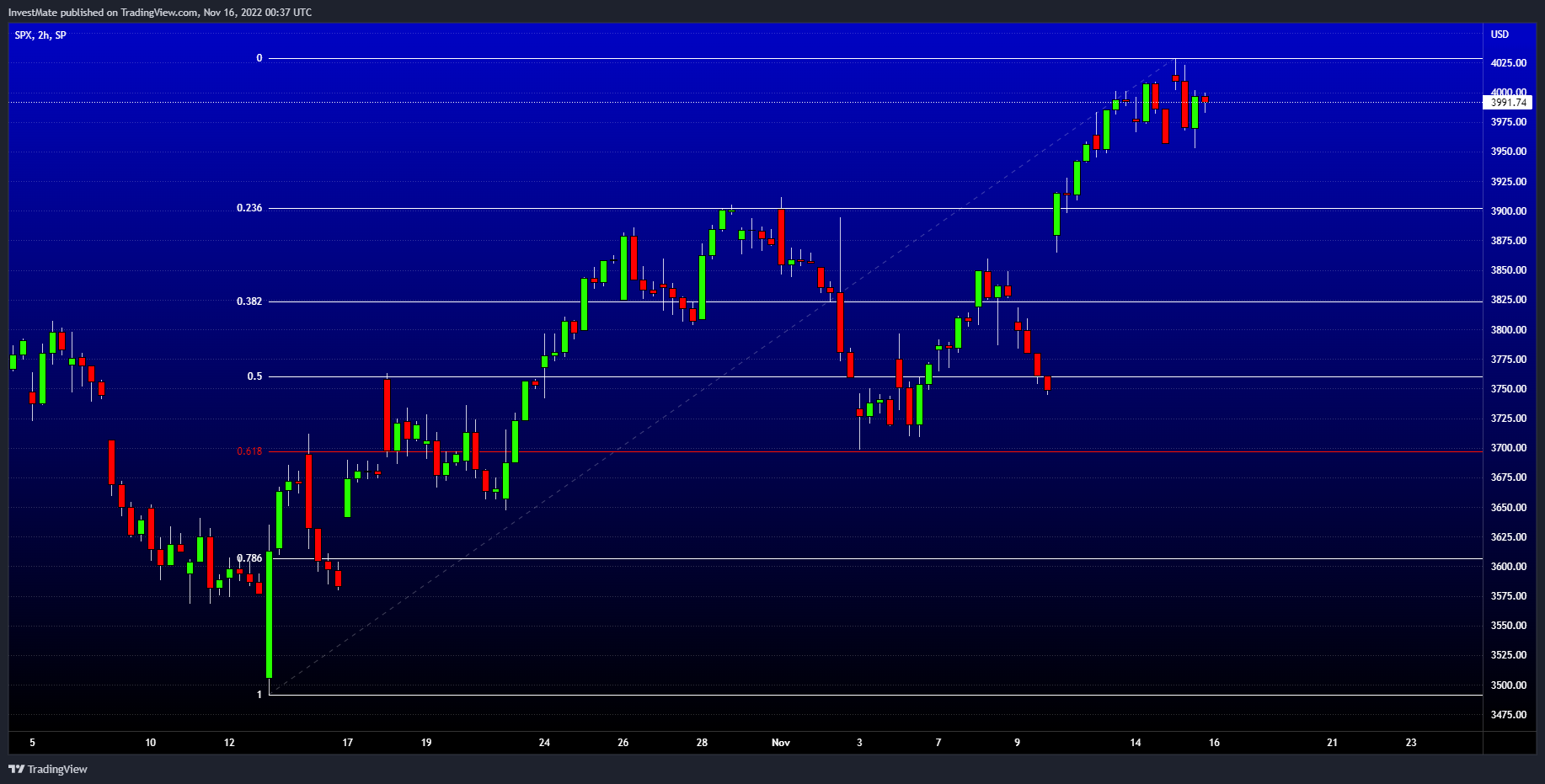This screenshot has width=1545, height=784.
Task: Click date label 23 on time axis
Action: (x=1411, y=743)
